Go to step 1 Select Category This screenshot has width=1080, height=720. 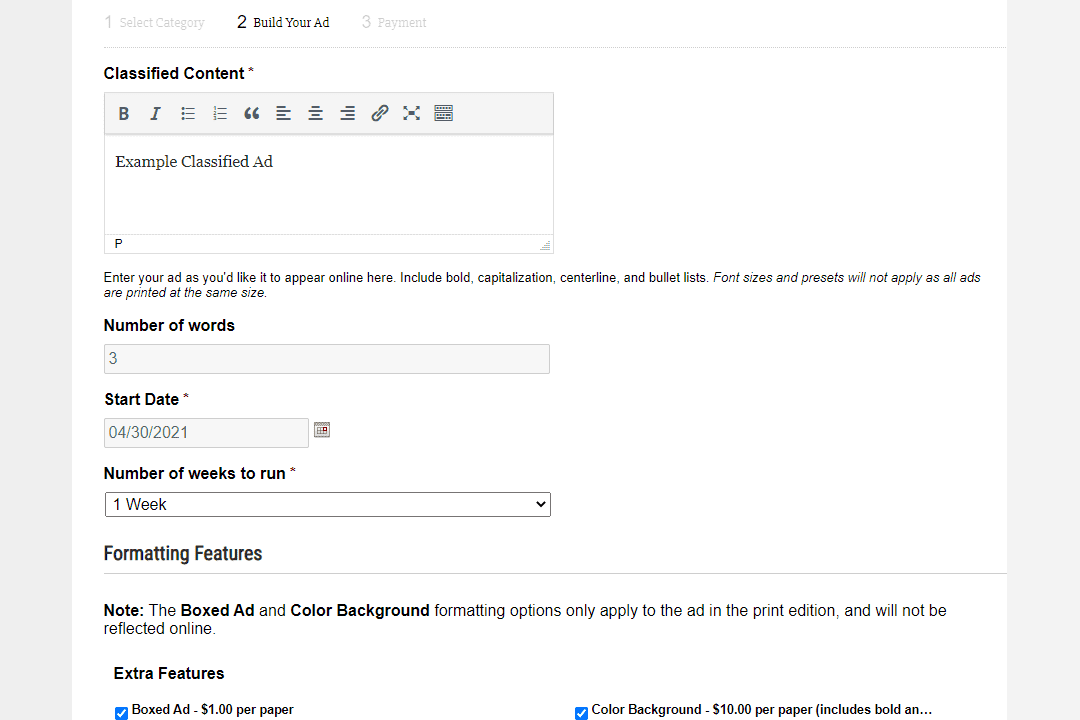click(x=154, y=23)
